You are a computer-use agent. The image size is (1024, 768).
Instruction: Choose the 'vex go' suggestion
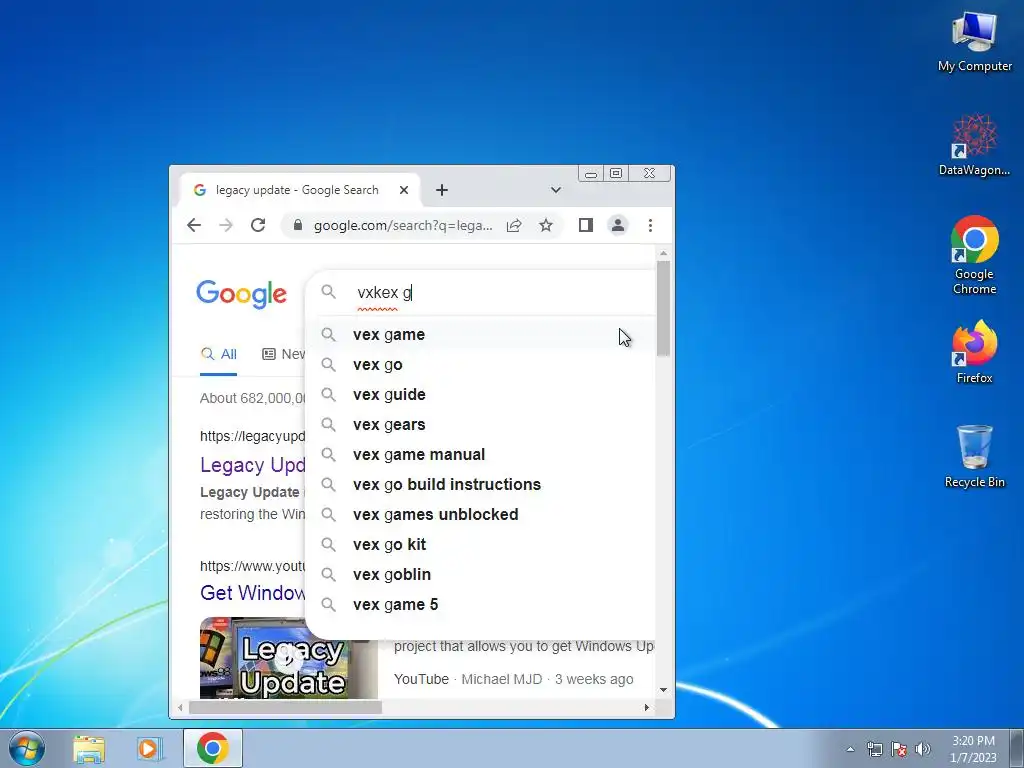pos(481,364)
